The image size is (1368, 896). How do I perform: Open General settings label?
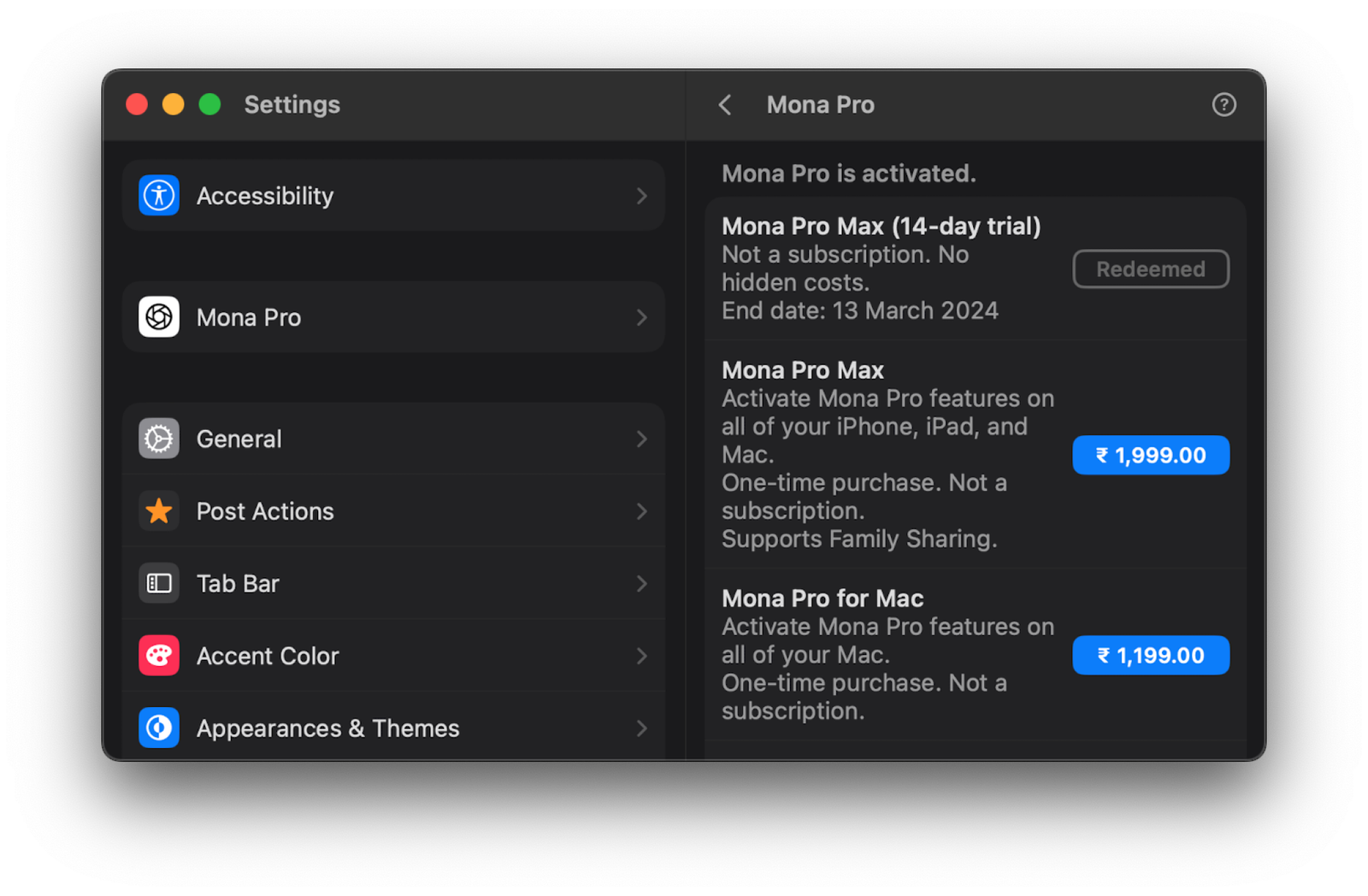click(239, 439)
